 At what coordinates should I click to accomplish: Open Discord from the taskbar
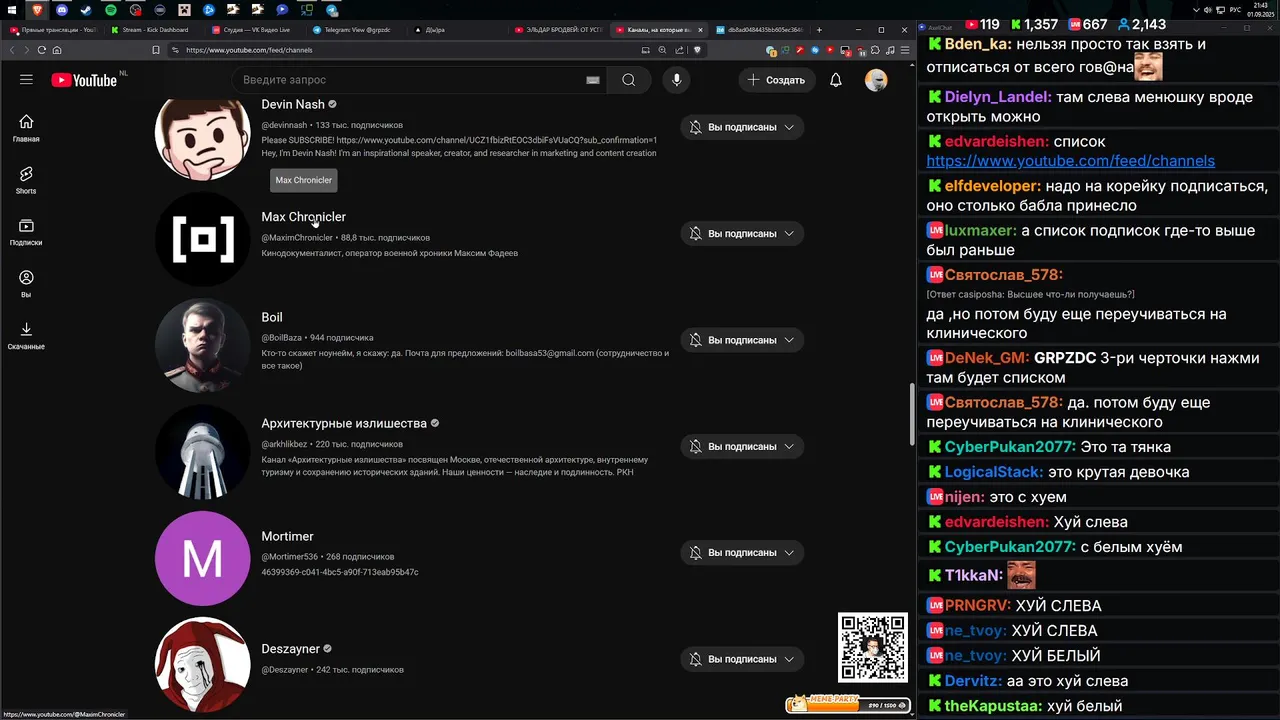[x=62, y=9]
